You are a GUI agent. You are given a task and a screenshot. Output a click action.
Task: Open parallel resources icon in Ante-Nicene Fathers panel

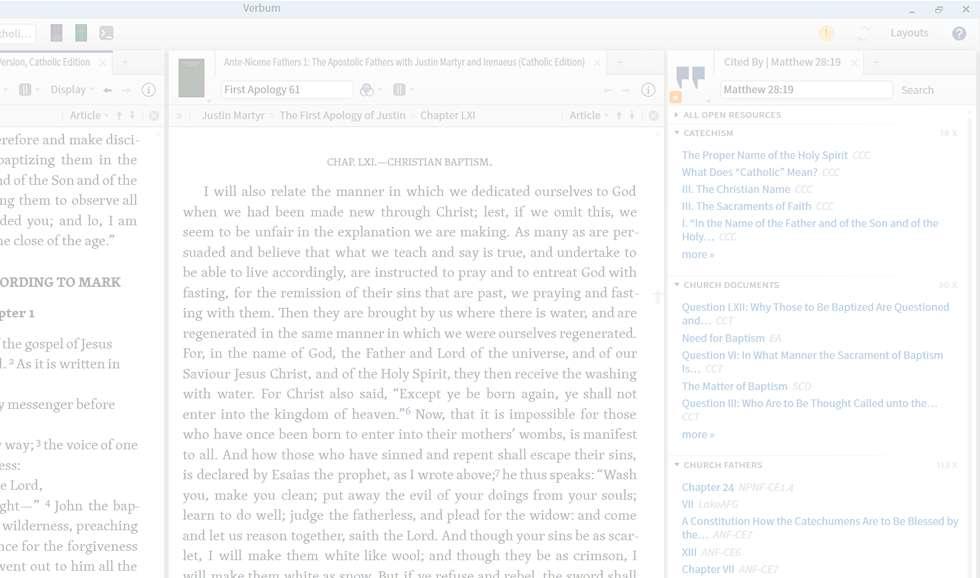[399, 90]
